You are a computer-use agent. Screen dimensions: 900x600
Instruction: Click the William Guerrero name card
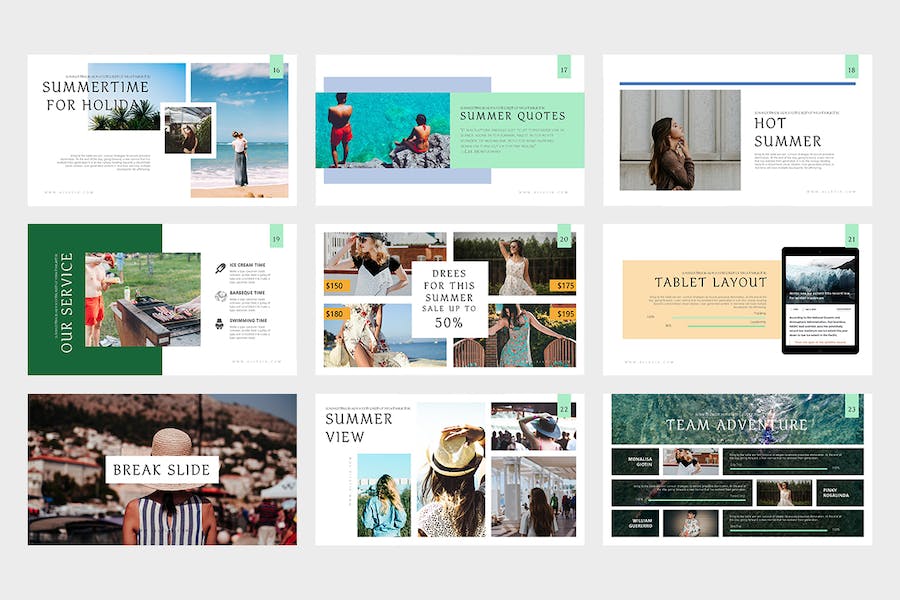pyautogui.click(x=635, y=524)
